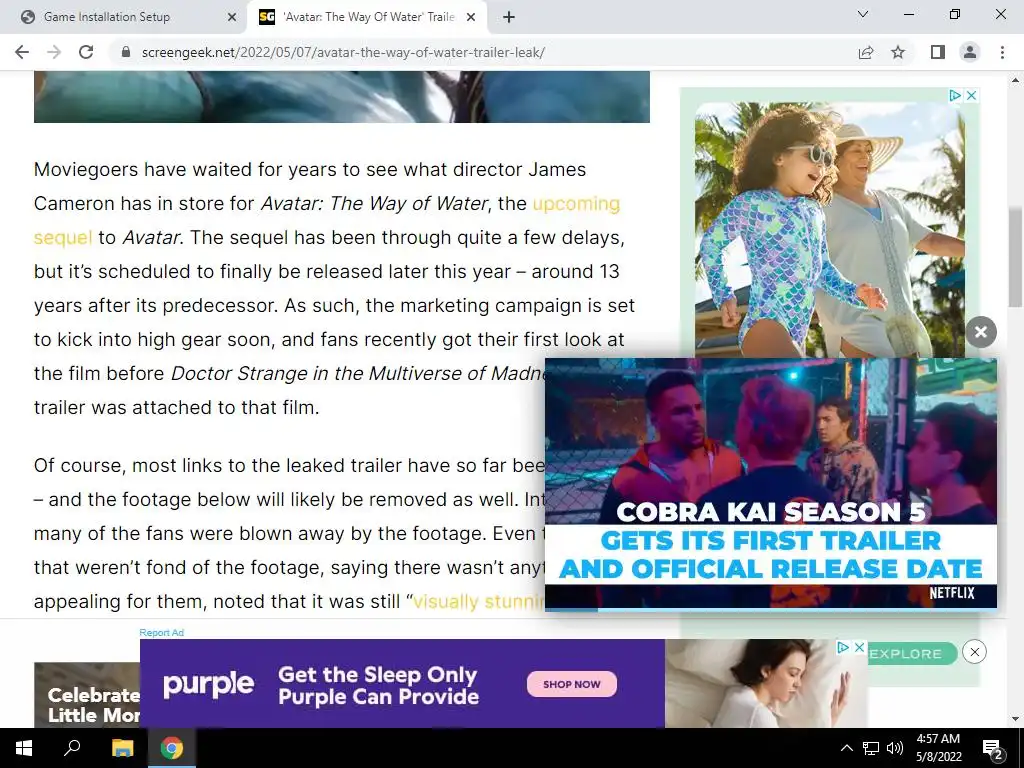Open the Windows Start menu
This screenshot has width=1024, height=768.
[x=24, y=748]
